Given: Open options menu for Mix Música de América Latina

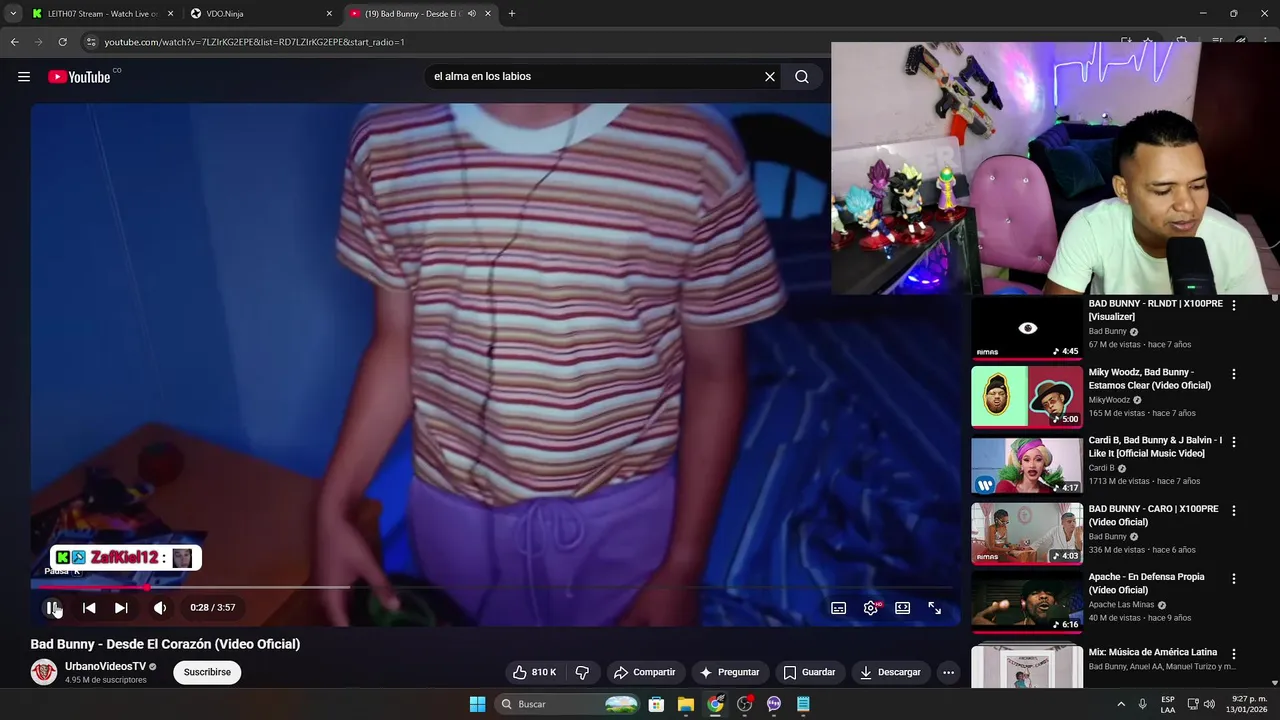Looking at the screenshot, I should pyautogui.click(x=1234, y=654).
